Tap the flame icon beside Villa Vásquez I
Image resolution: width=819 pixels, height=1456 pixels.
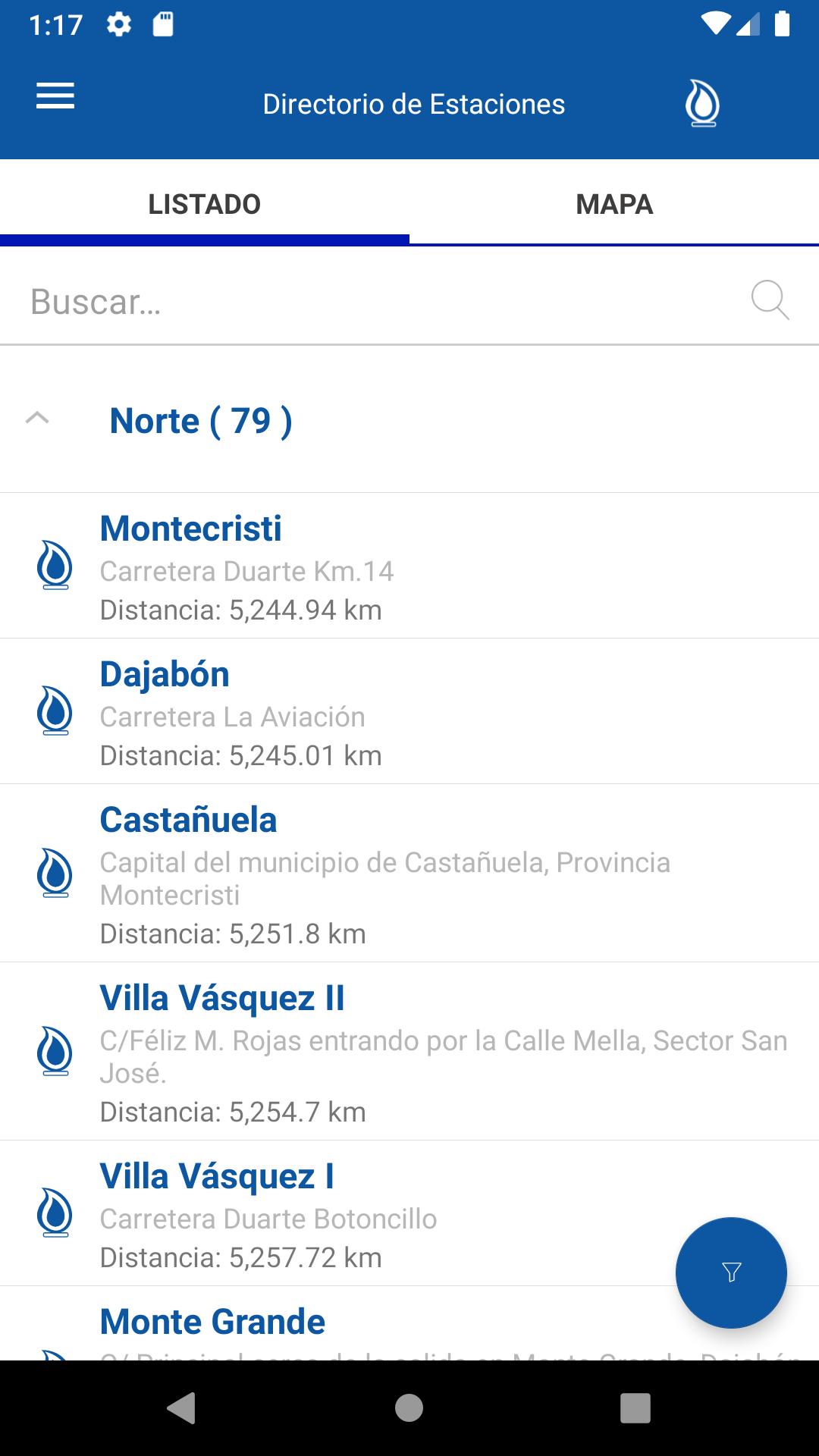tap(55, 1213)
